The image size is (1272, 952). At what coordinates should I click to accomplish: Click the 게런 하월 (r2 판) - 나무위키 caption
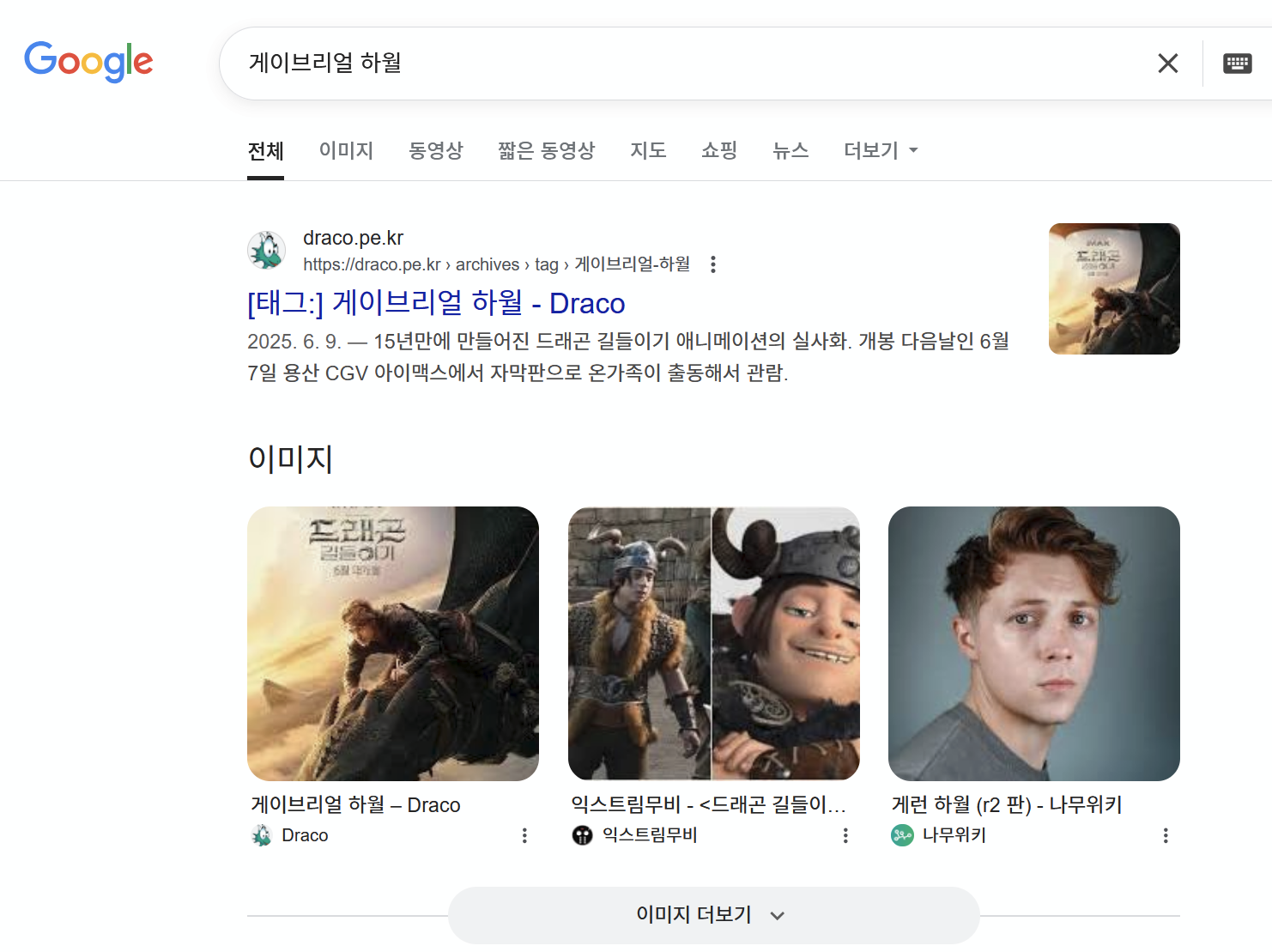click(1007, 805)
